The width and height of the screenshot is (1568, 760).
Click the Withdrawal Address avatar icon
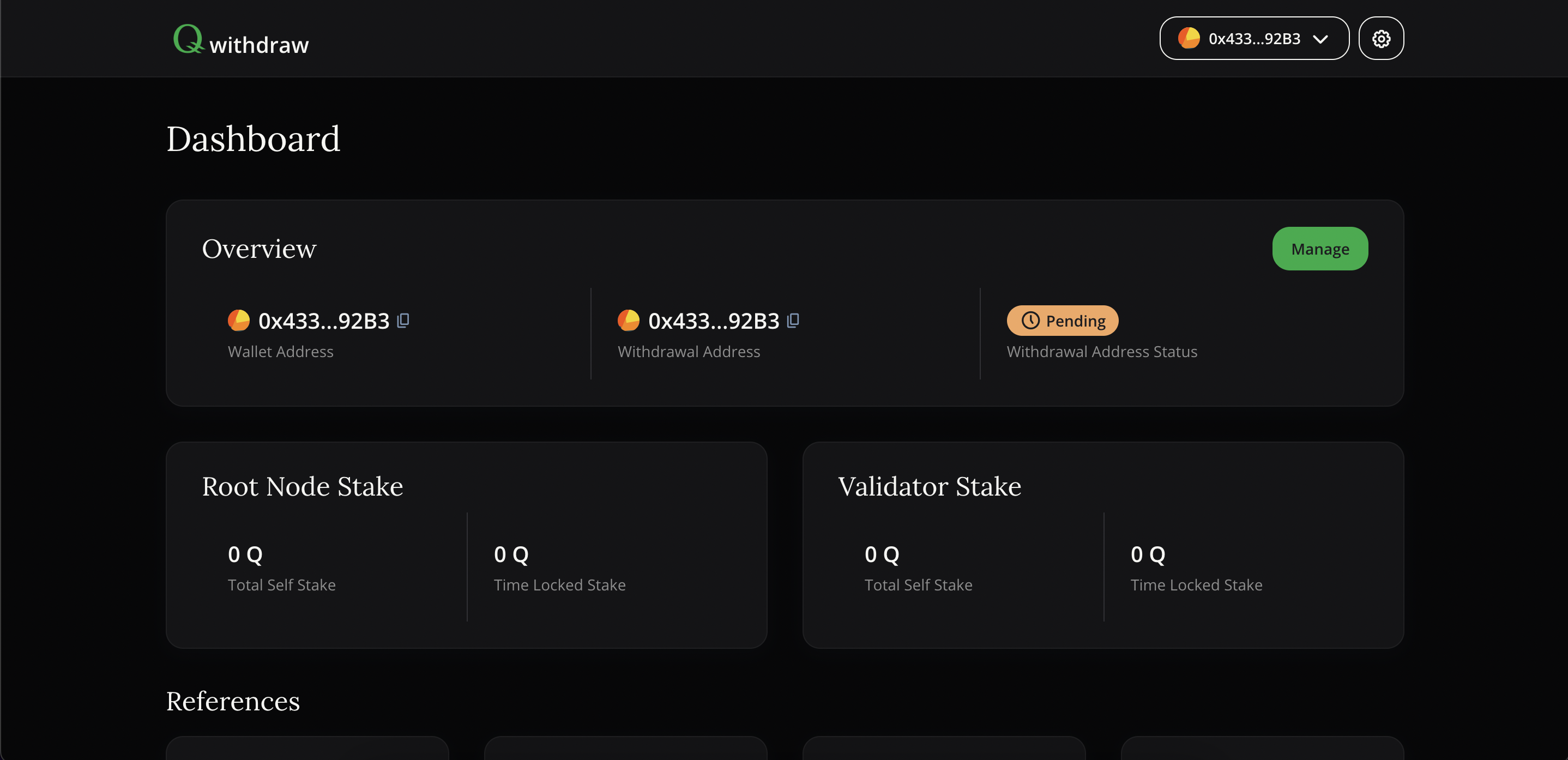[629, 320]
